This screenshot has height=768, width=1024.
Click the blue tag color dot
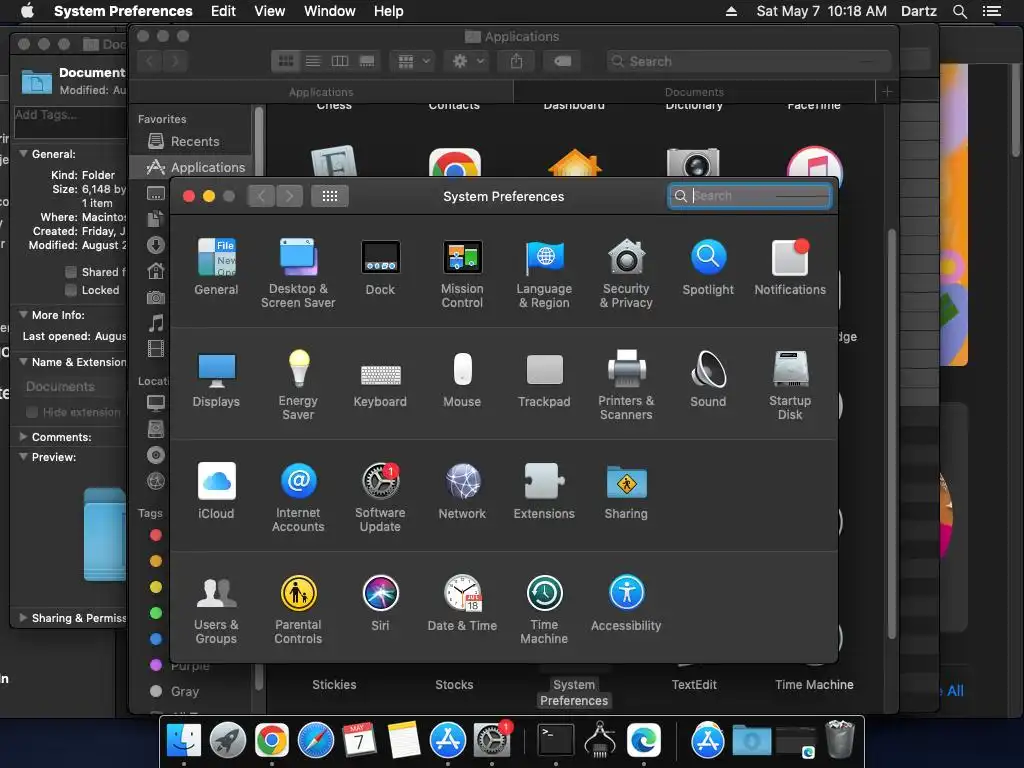click(155, 639)
